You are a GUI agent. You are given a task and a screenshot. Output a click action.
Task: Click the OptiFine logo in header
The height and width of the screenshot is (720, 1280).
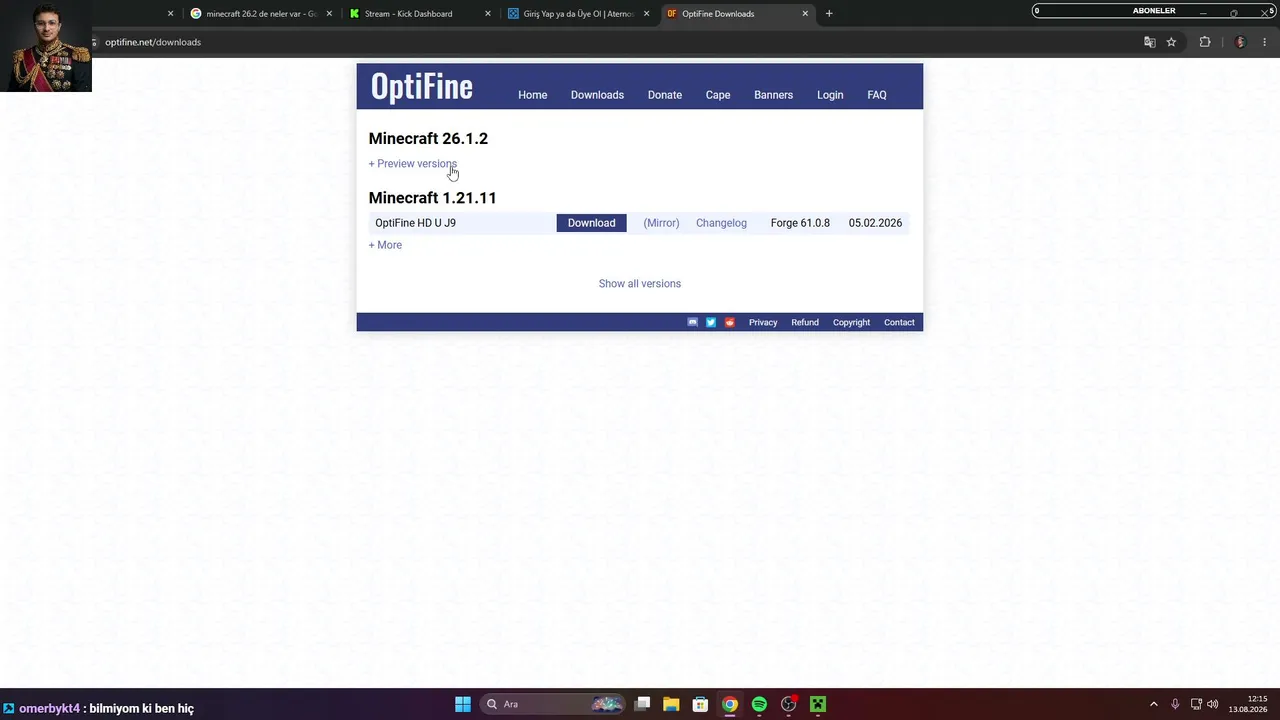point(421,87)
